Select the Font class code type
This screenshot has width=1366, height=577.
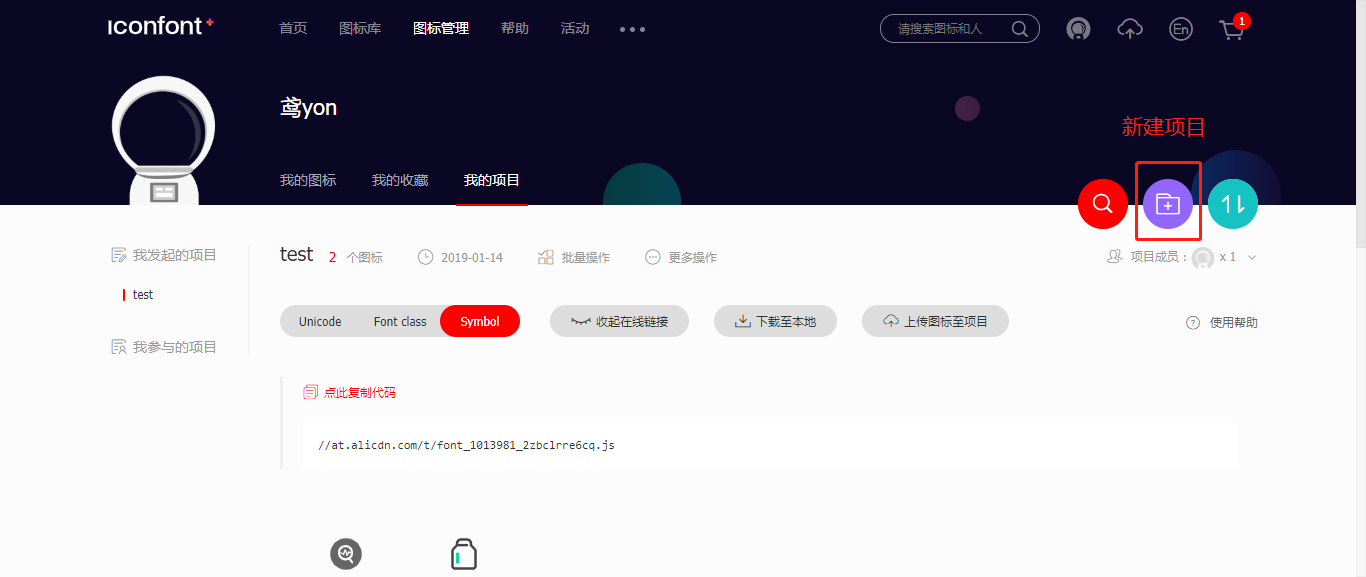[x=399, y=321]
